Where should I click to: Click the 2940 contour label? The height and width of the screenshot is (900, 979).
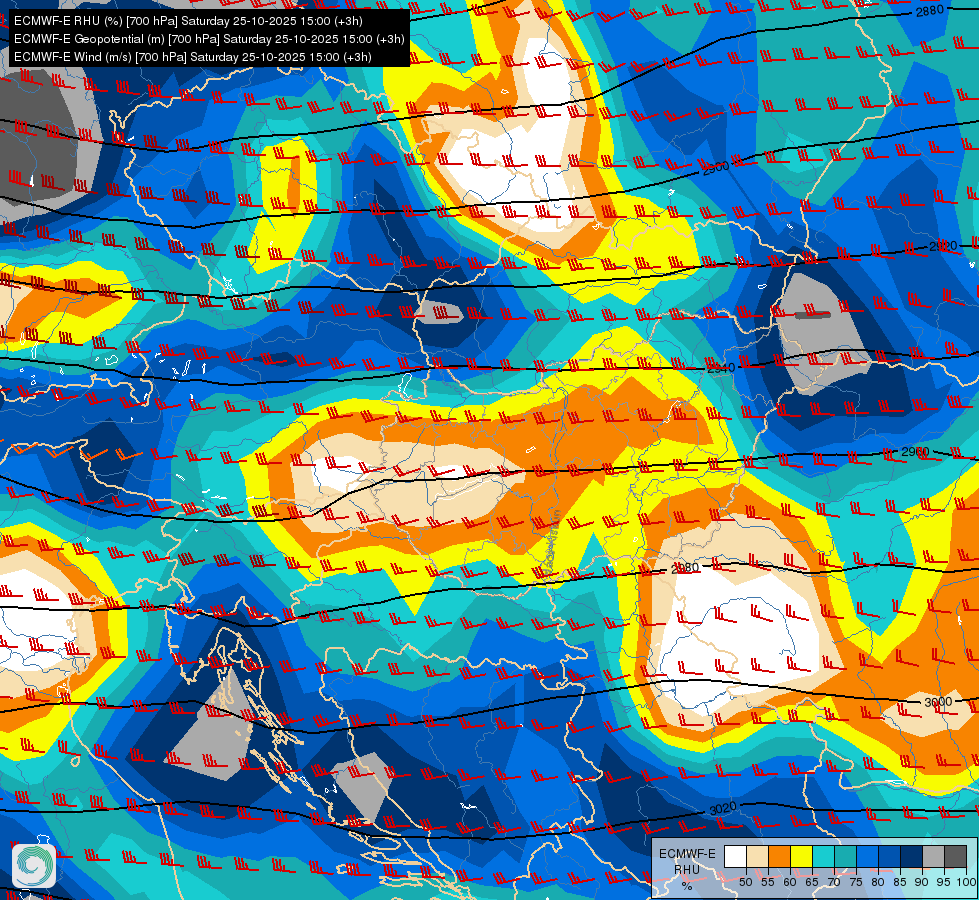tap(721, 368)
